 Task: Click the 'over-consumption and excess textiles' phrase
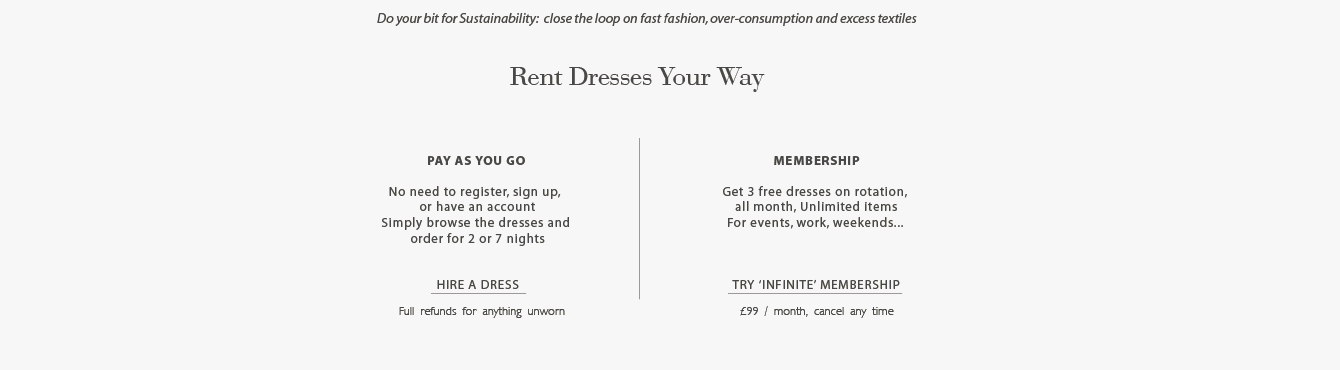pos(813,19)
